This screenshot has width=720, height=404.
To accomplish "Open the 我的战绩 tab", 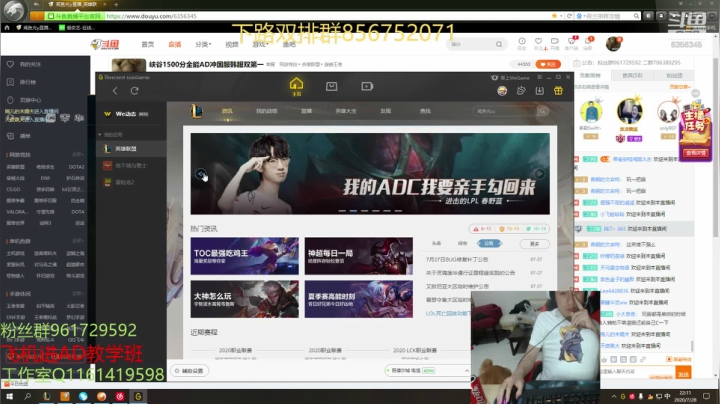I will [266, 111].
